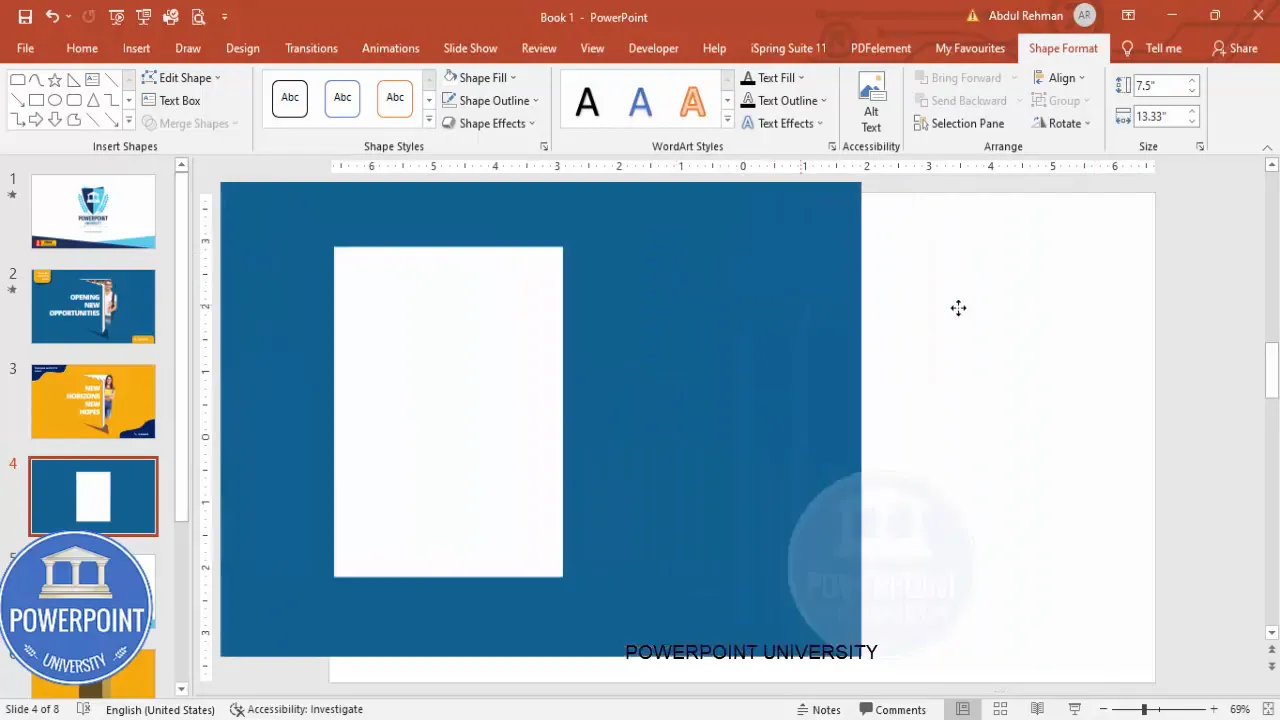Switch to Reading View

1037,709
